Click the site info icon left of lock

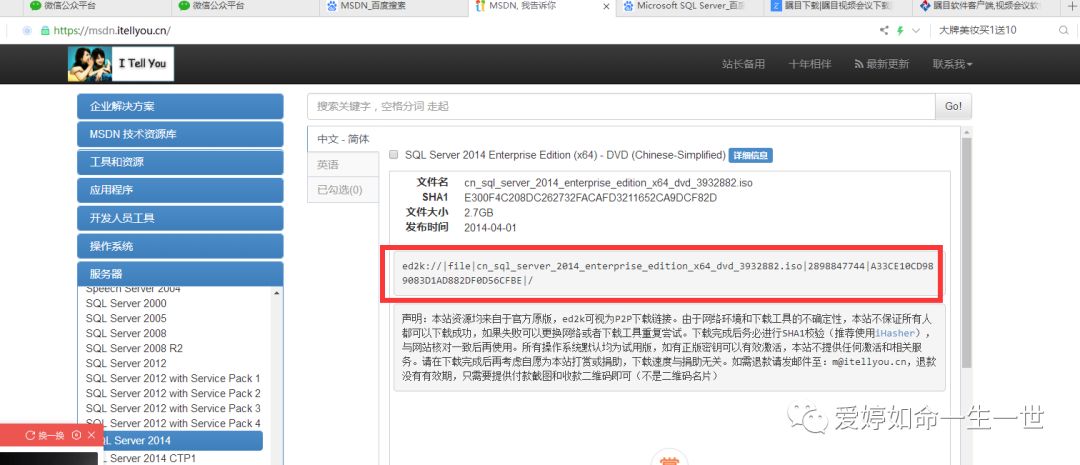click(x=27, y=31)
